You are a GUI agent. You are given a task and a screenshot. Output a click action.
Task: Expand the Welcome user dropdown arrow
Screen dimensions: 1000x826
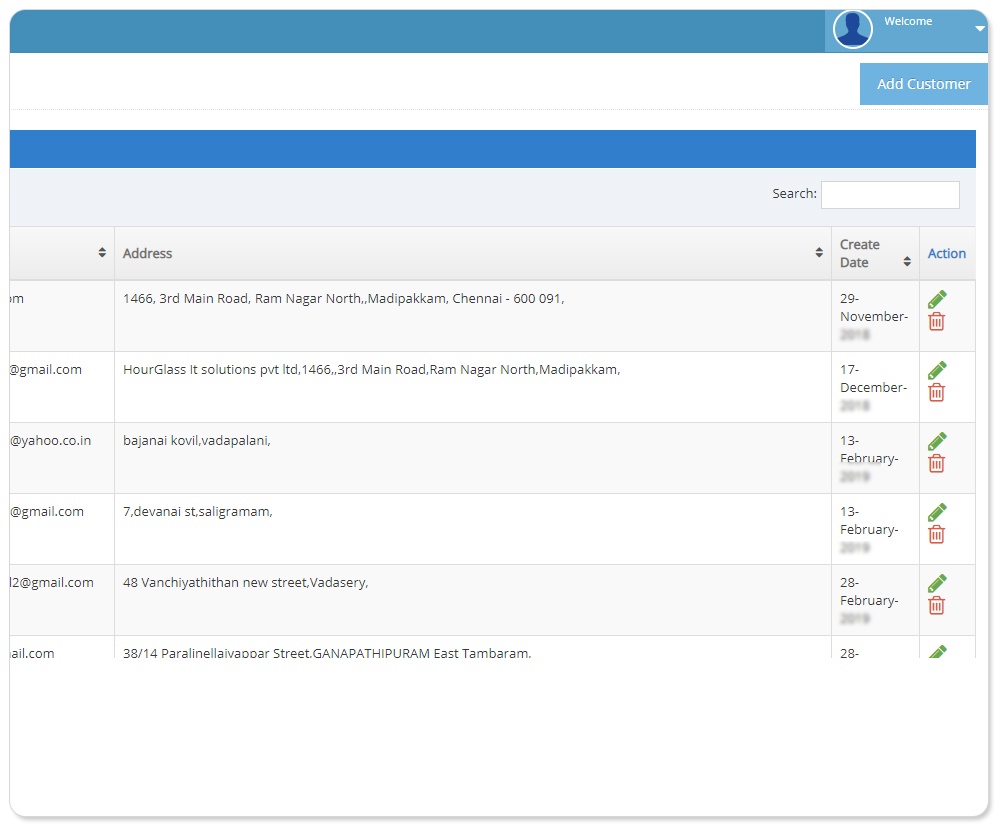979,29
